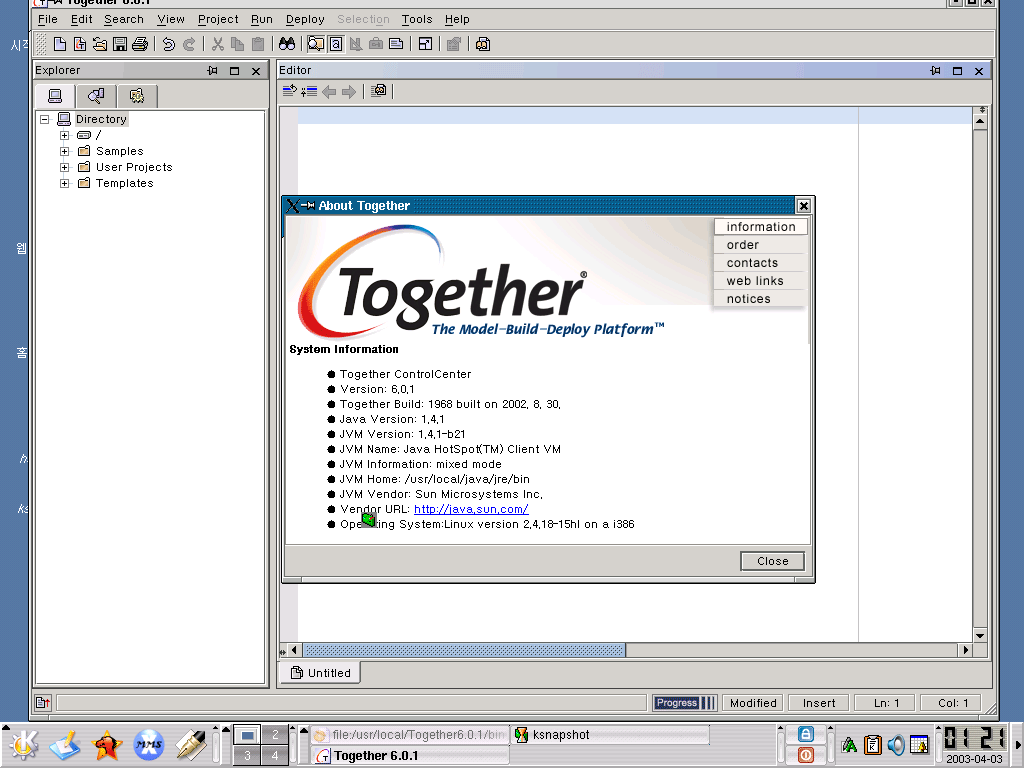Screen dimensions: 1024x768
Task: Click the Open folder toolbar icon
Action: tap(100, 44)
